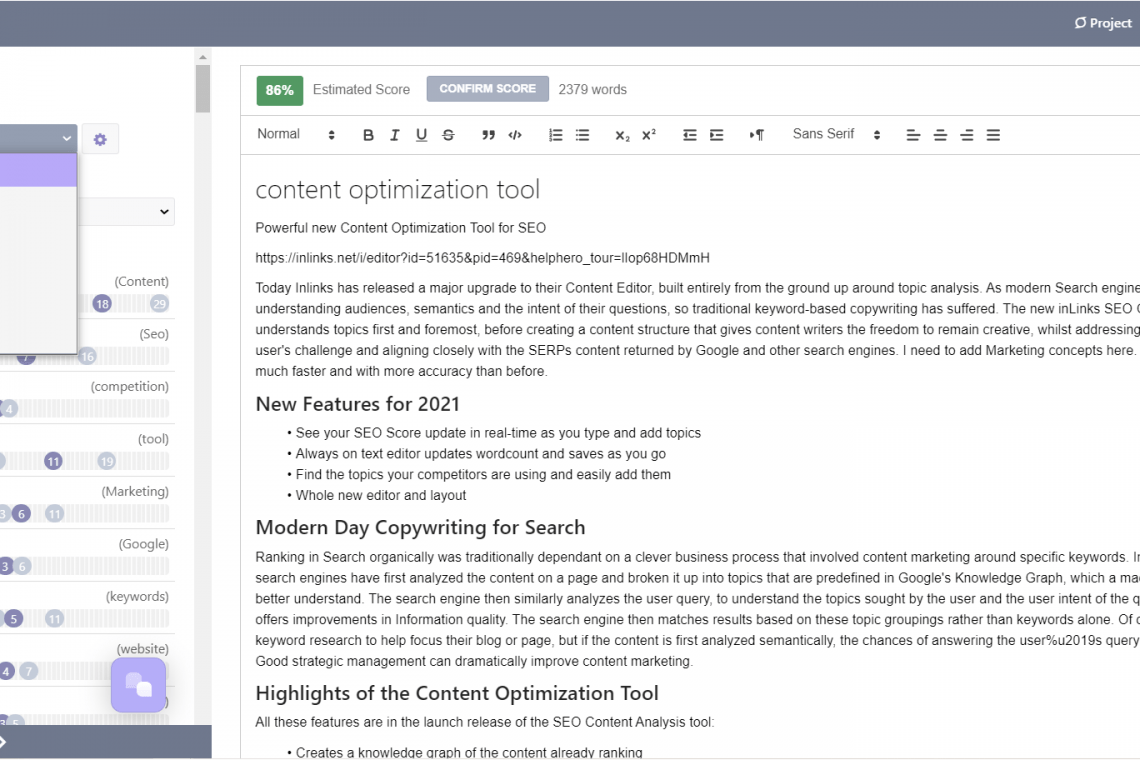Increase indent of paragraph
Image resolution: width=1140 pixels, height=760 pixels.
(x=716, y=135)
